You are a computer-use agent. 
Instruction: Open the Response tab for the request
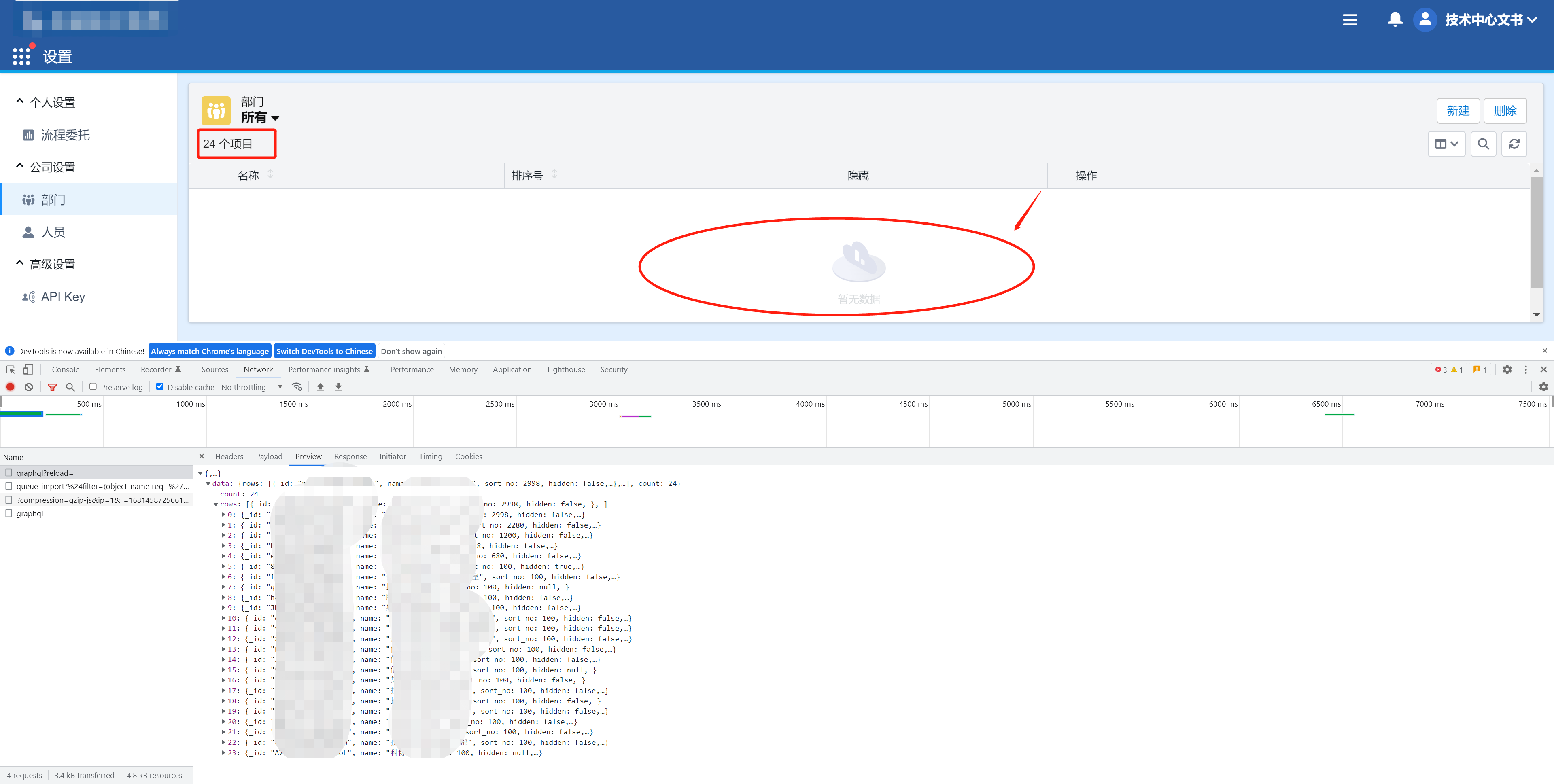click(350, 457)
